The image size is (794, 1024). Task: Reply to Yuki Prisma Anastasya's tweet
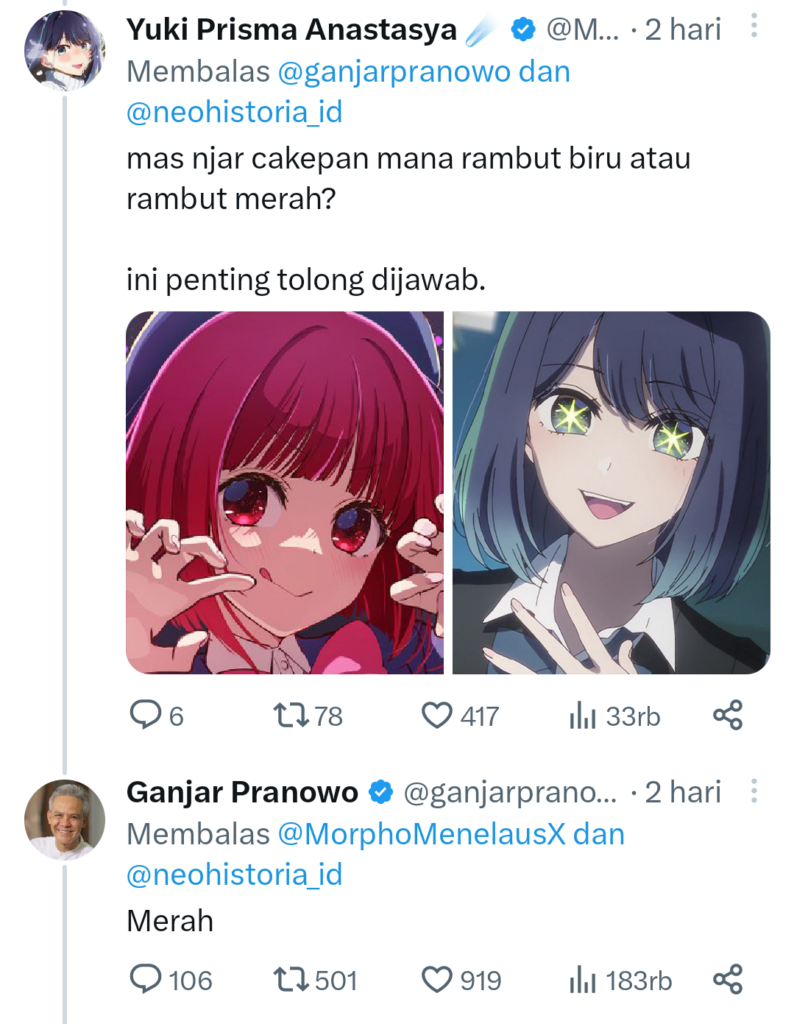147,715
